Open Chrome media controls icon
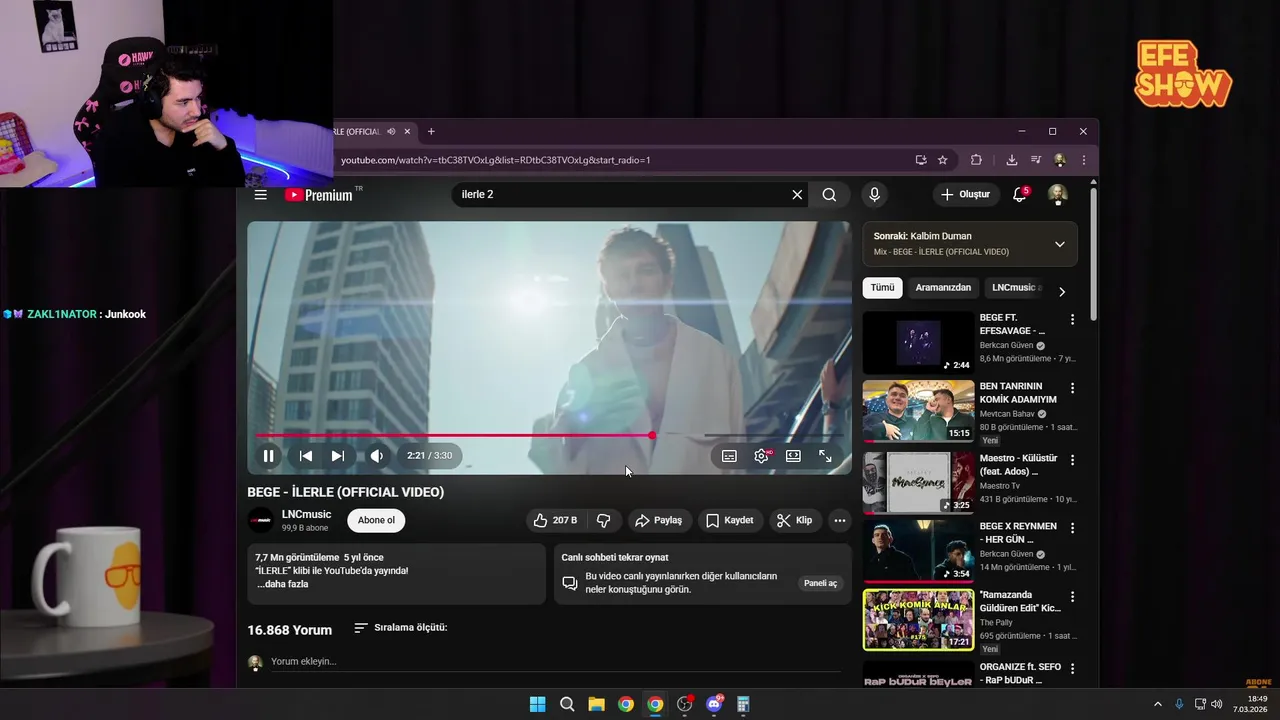Image resolution: width=1280 pixels, height=720 pixels. click(1036, 160)
